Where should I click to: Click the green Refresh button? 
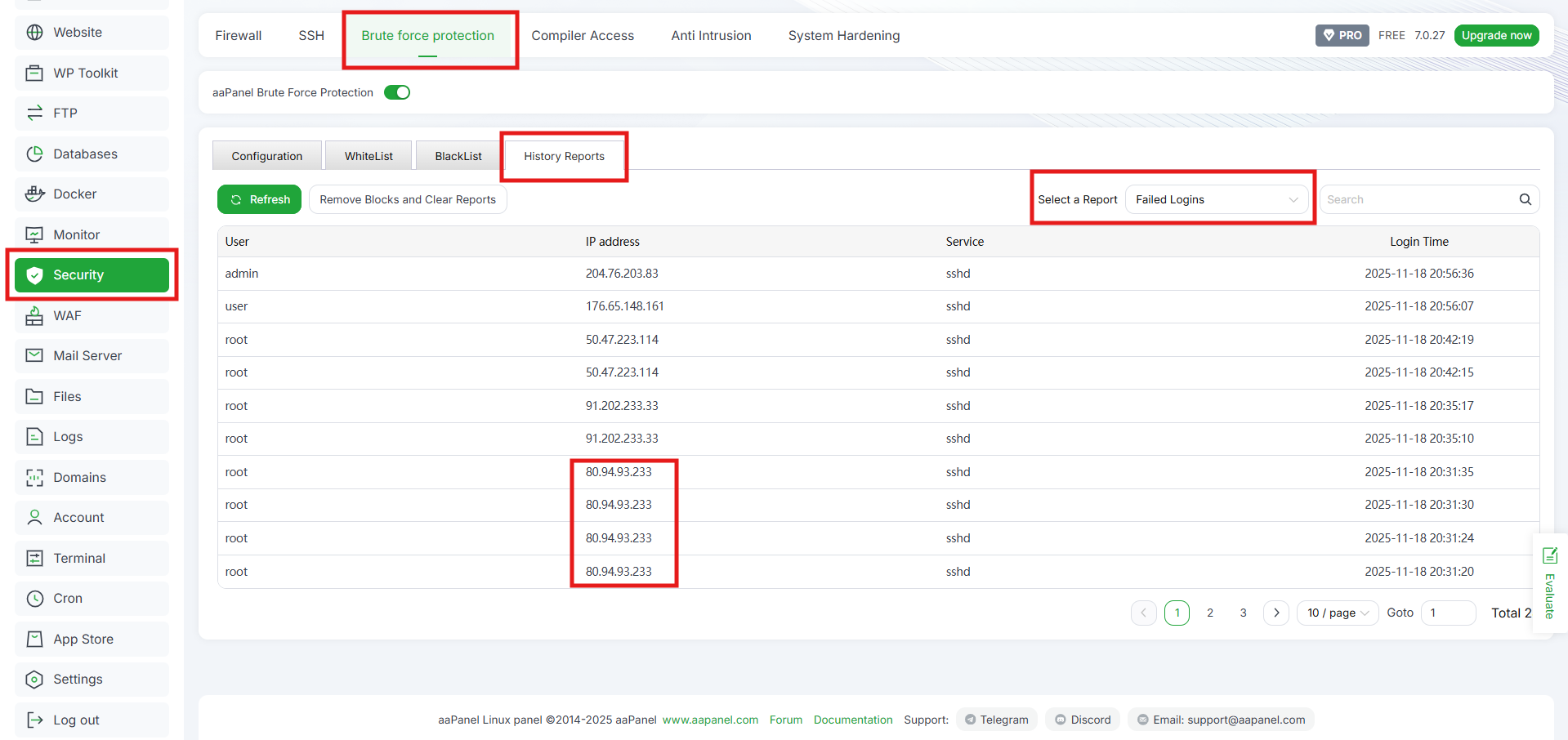(259, 199)
